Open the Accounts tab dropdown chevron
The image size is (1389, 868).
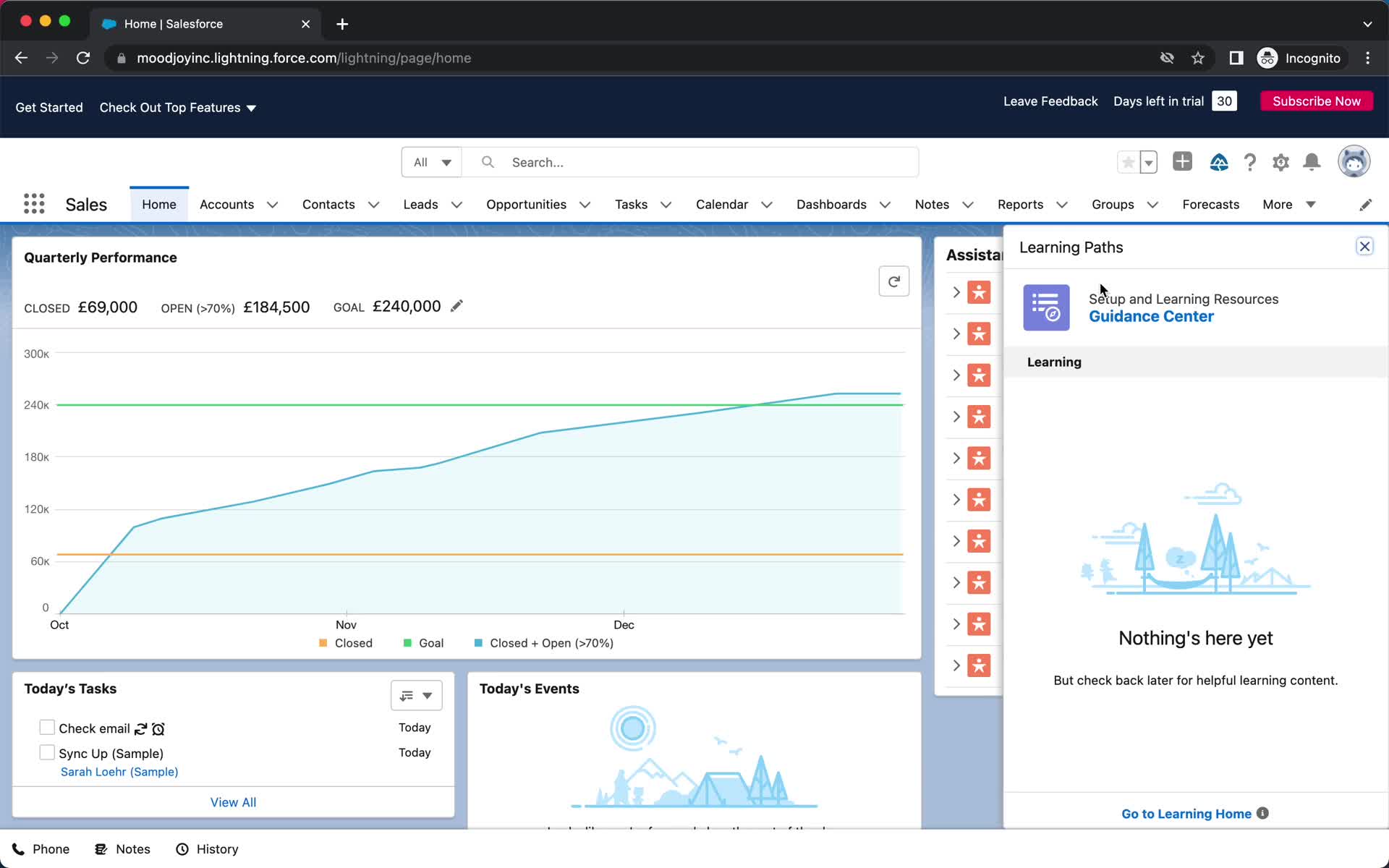(273, 205)
